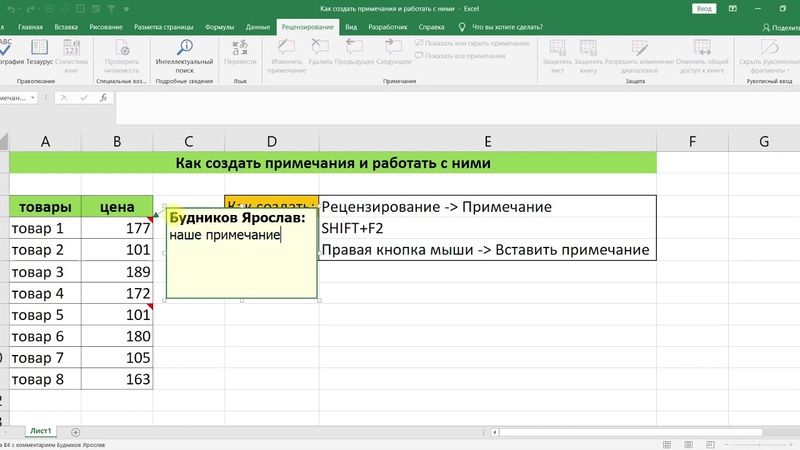
Task: Open the Формулы tab
Action: click(x=219, y=27)
